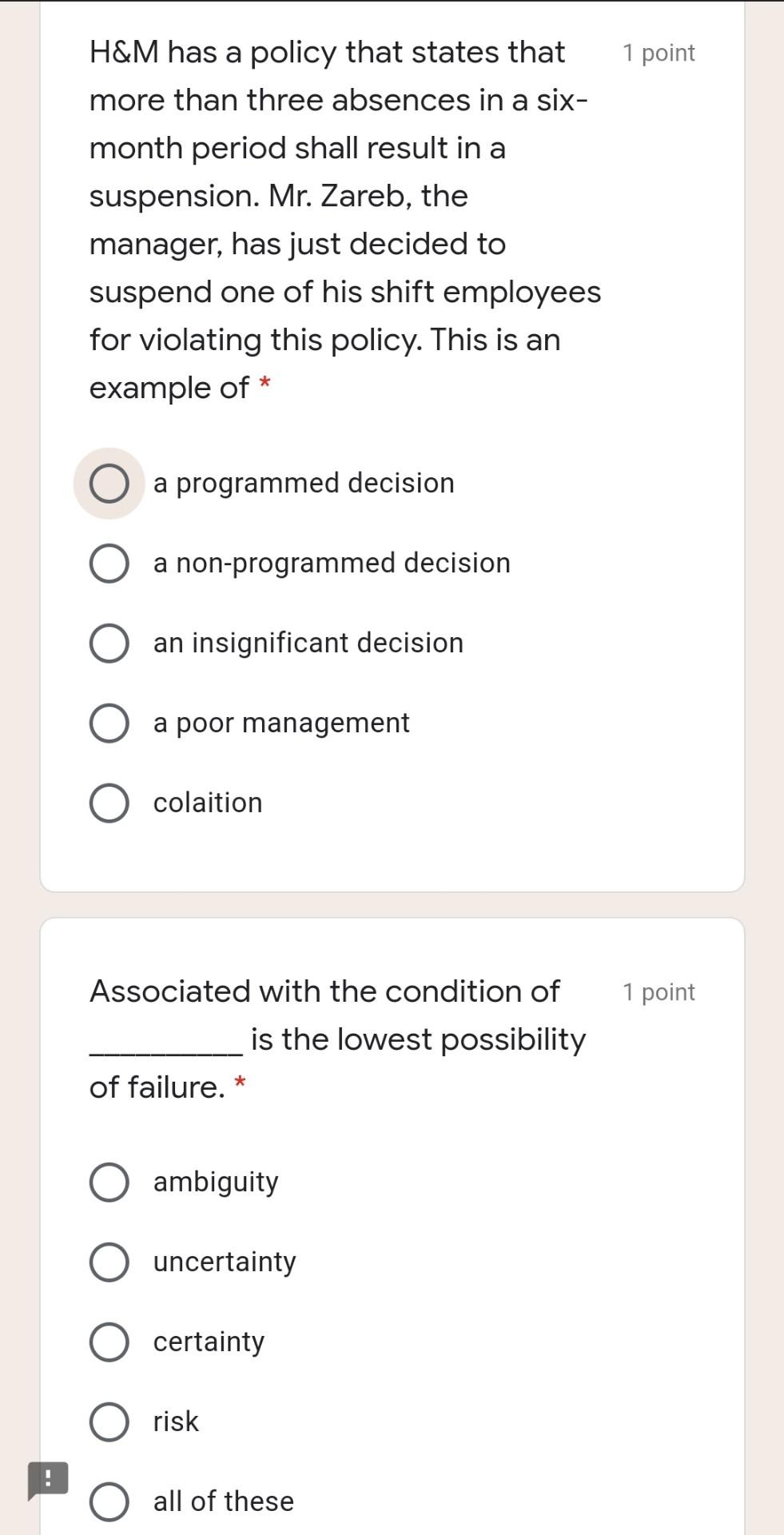Image resolution: width=784 pixels, height=1535 pixels.
Task: Click the 'a non-programmed decision' label text
Action: (x=332, y=563)
